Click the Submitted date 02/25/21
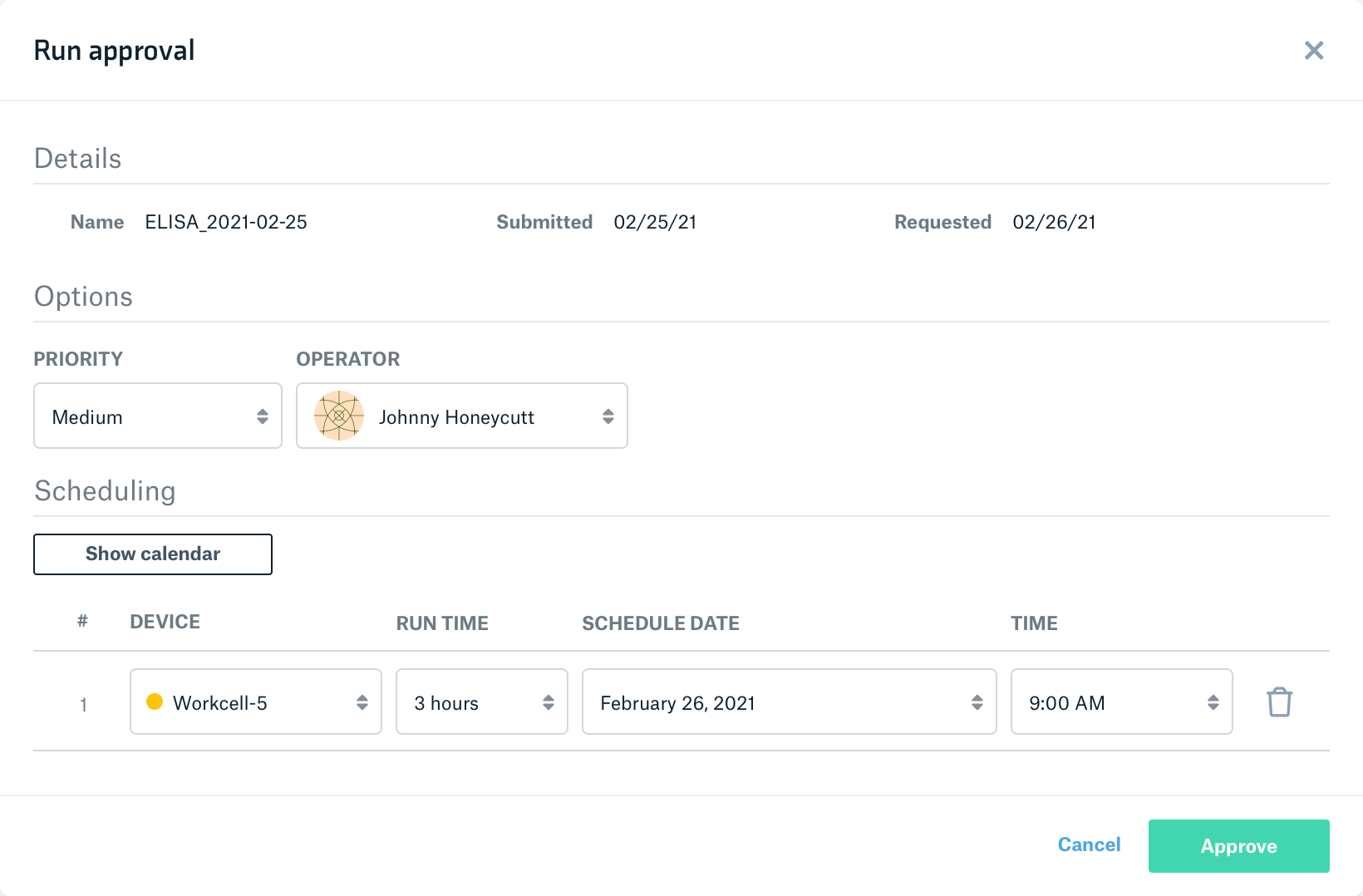 (655, 222)
